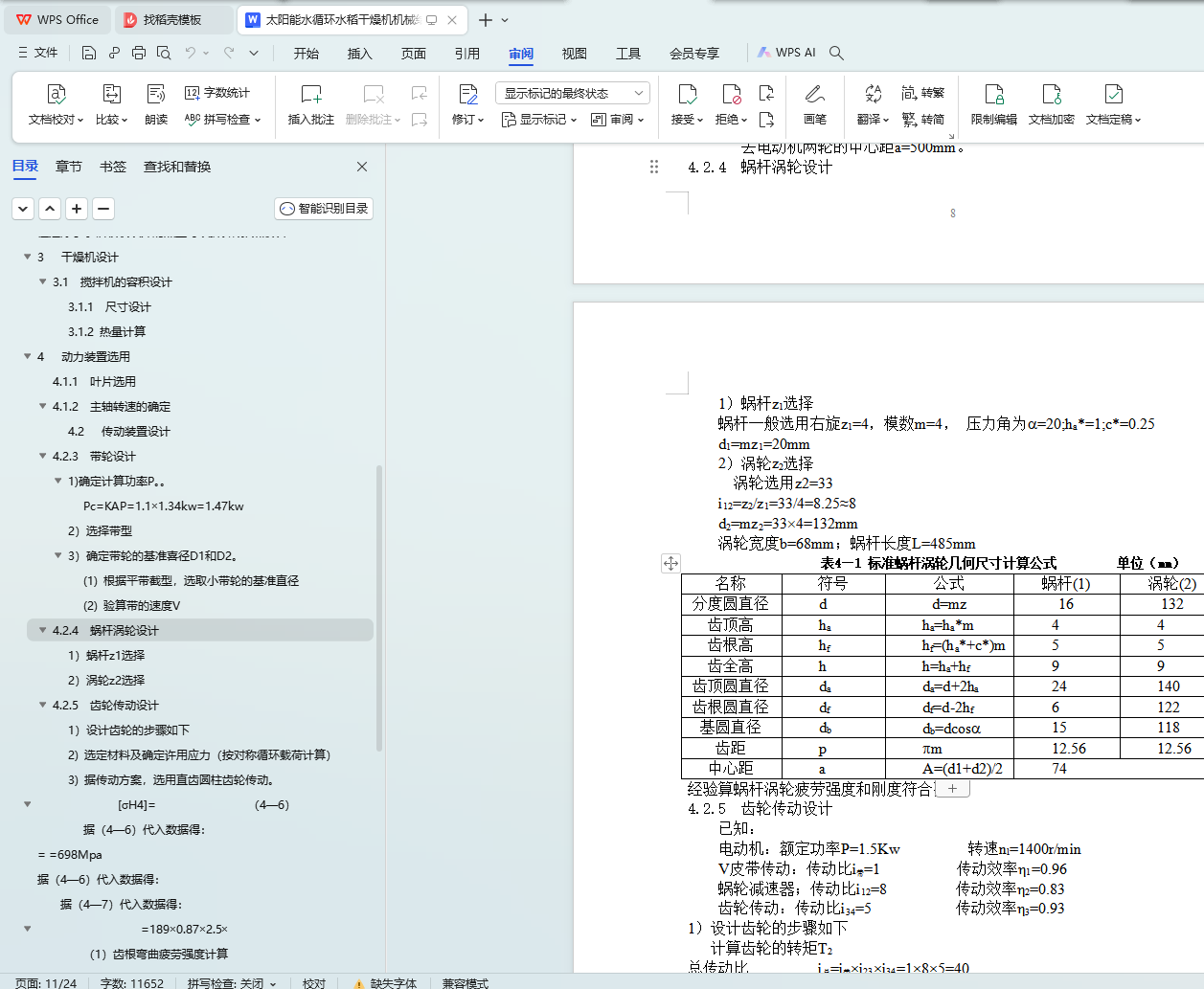Select outline item 4.1.1 叶片选用
The width and height of the screenshot is (1204, 989).
[94, 381]
